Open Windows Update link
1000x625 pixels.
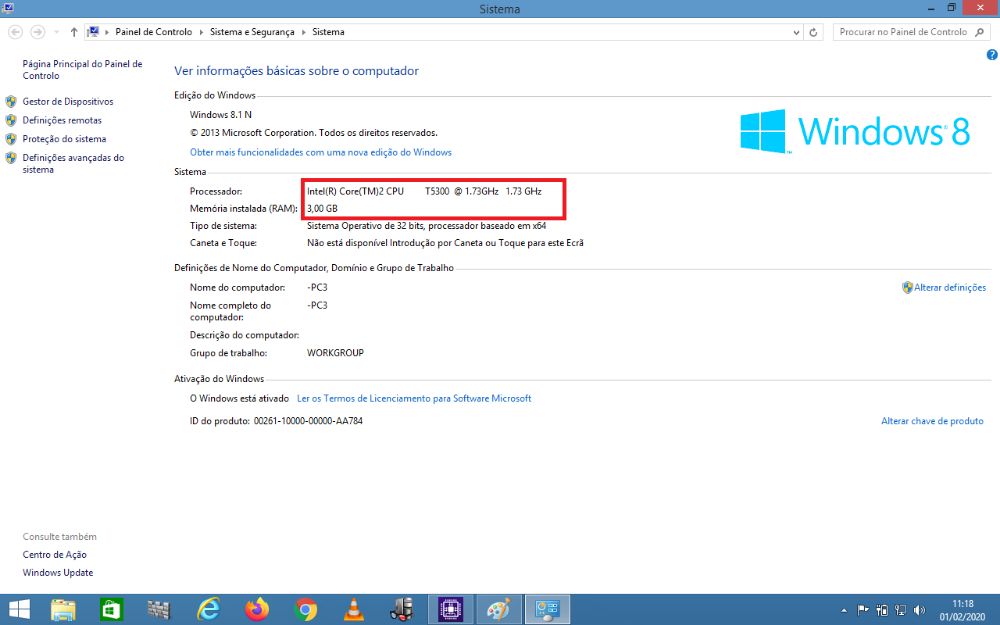pos(58,573)
